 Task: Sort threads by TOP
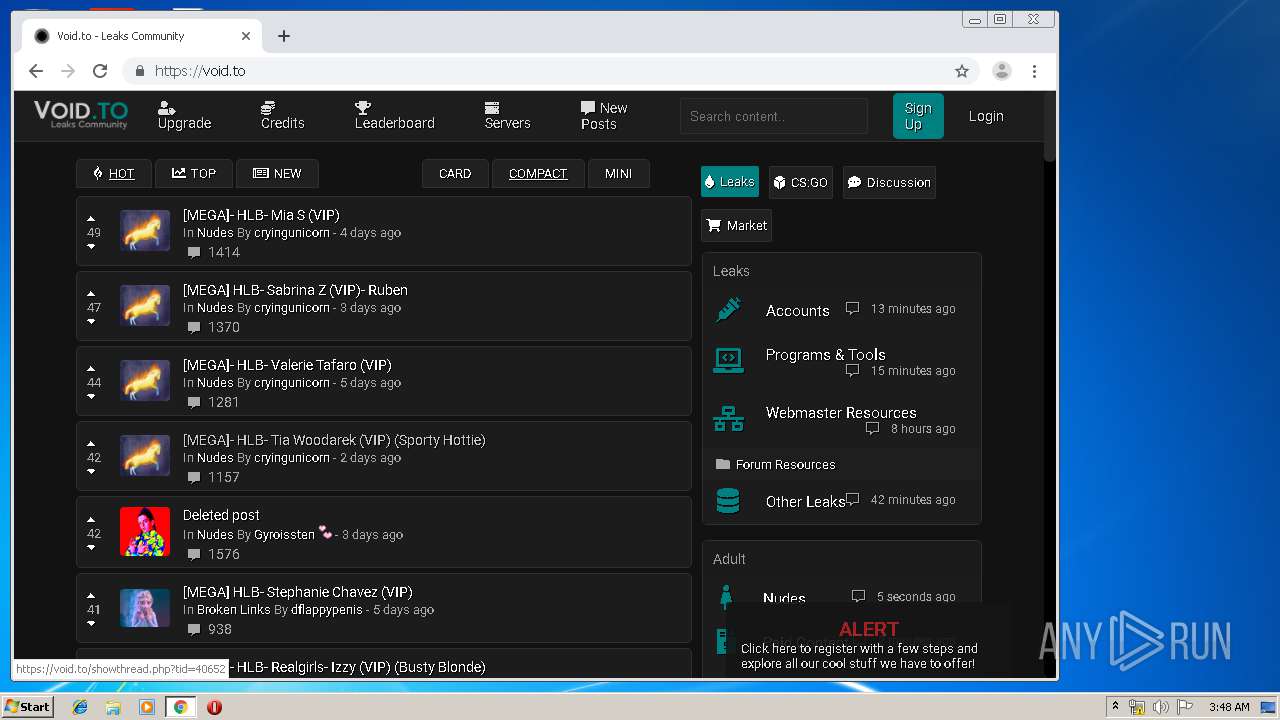pyautogui.click(x=194, y=173)
